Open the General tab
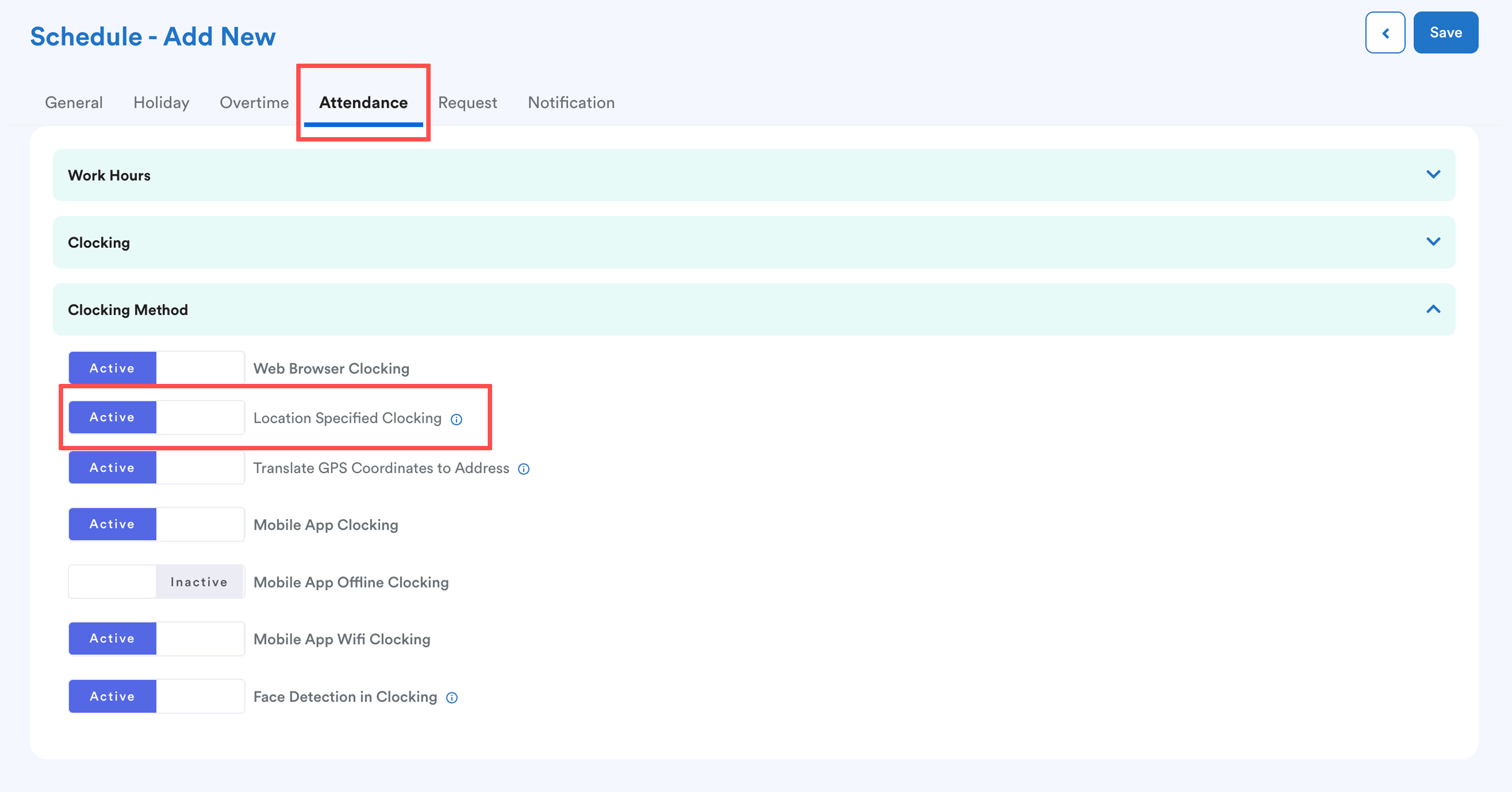1512x792 pixels. 74,103
